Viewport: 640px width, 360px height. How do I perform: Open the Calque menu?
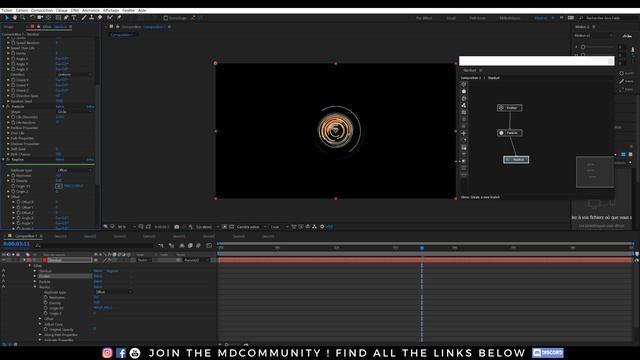tap(62, 10)
